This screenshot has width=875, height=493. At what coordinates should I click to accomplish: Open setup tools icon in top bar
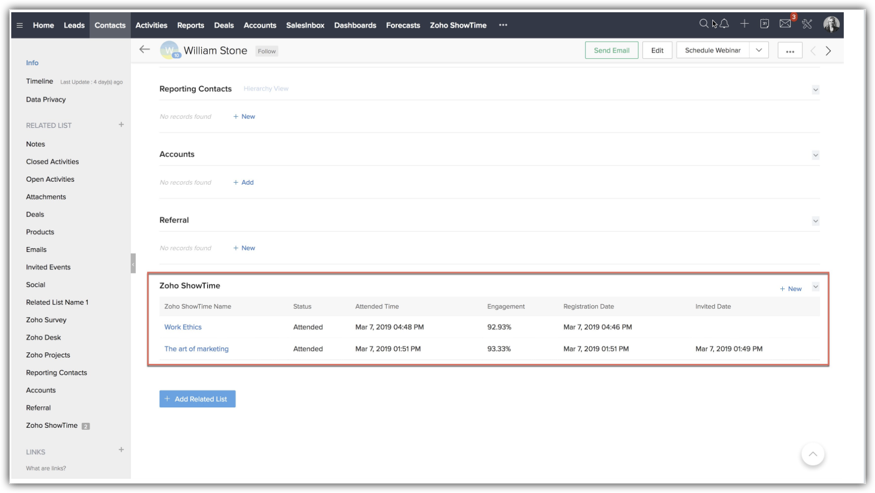807,23
